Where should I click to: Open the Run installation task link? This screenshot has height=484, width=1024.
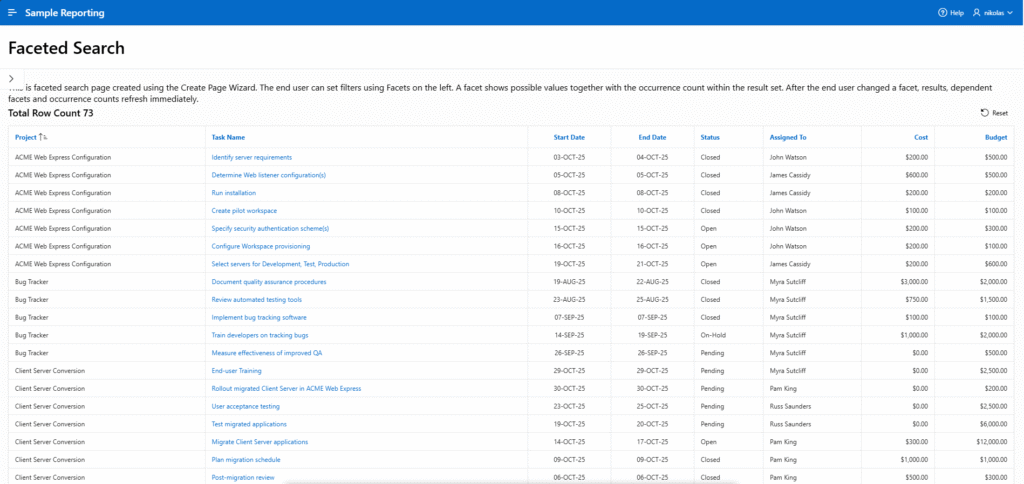[233, 193]
